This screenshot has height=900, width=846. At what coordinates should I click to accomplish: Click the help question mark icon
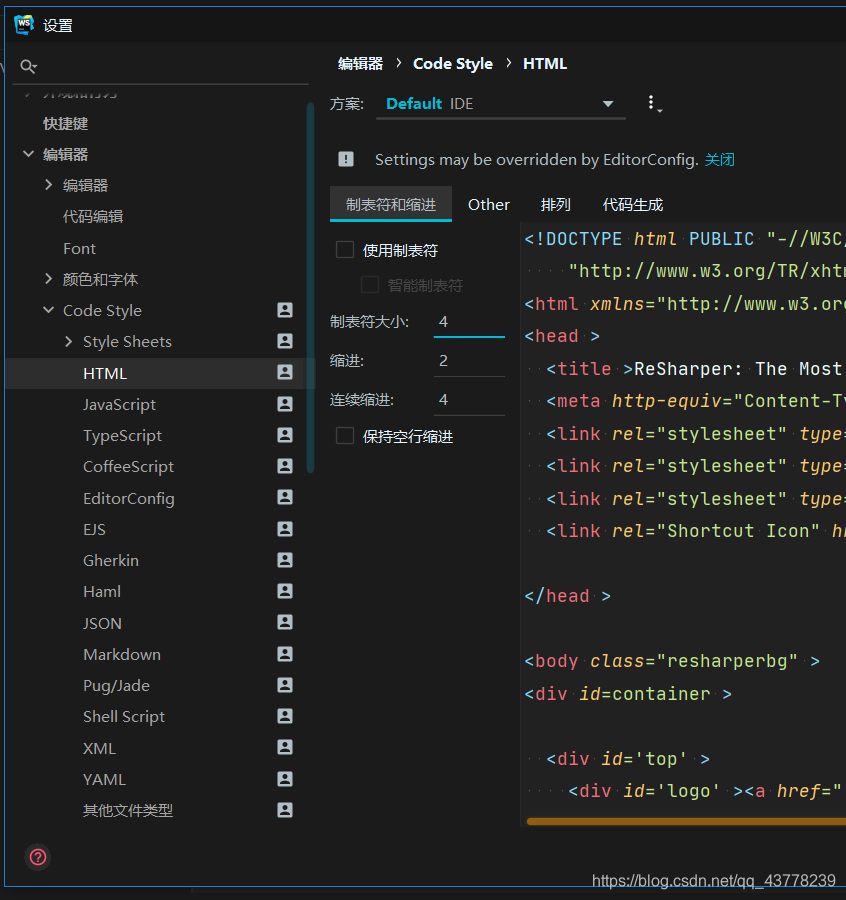(38, 857)
